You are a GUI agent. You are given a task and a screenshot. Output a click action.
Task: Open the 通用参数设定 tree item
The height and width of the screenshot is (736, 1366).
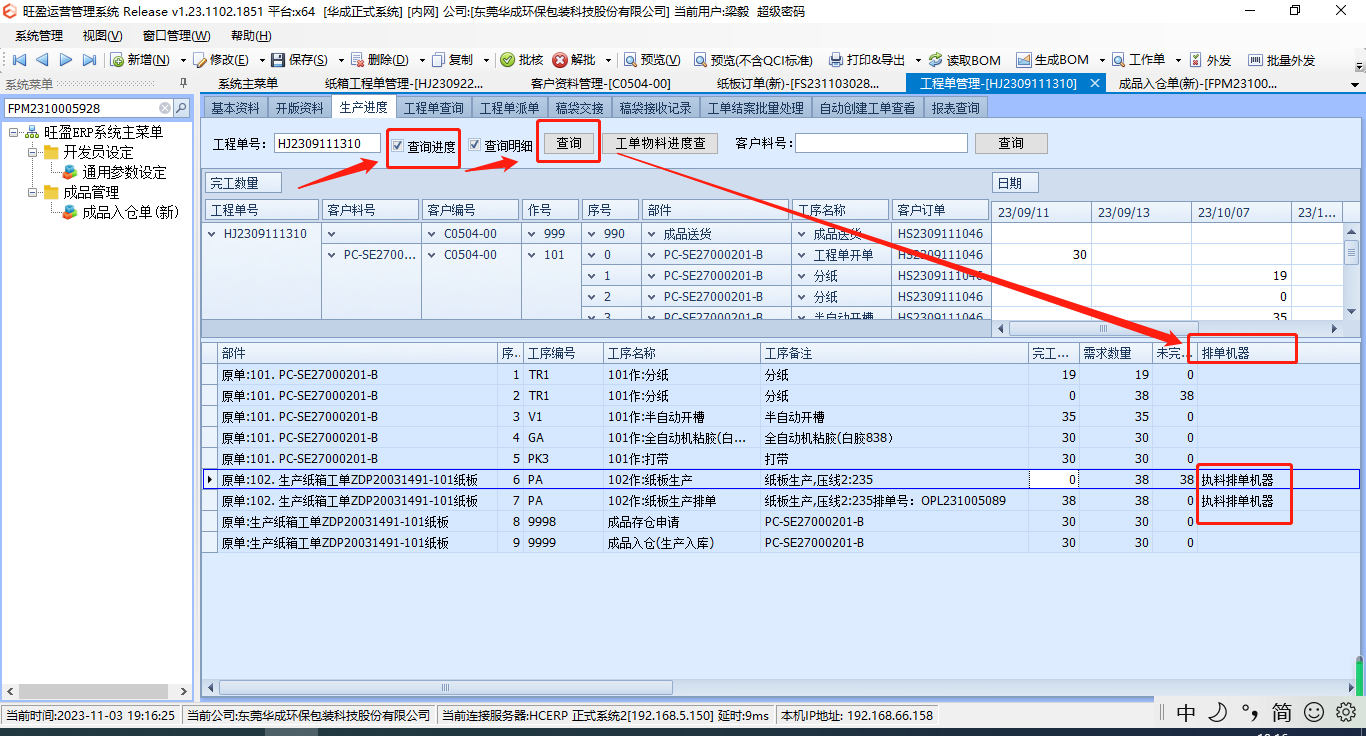click(124, 172)
